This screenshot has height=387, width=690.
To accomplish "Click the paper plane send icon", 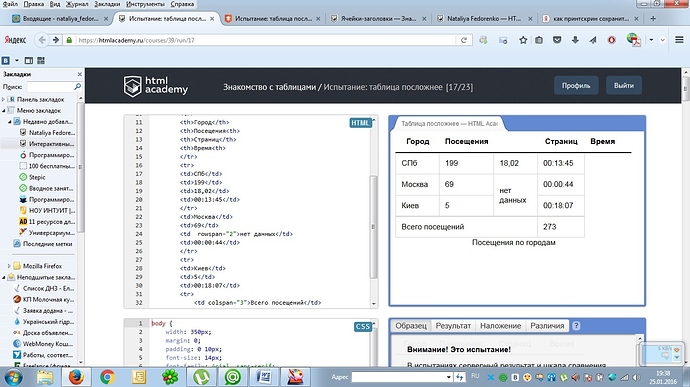I will coord(593,40).
